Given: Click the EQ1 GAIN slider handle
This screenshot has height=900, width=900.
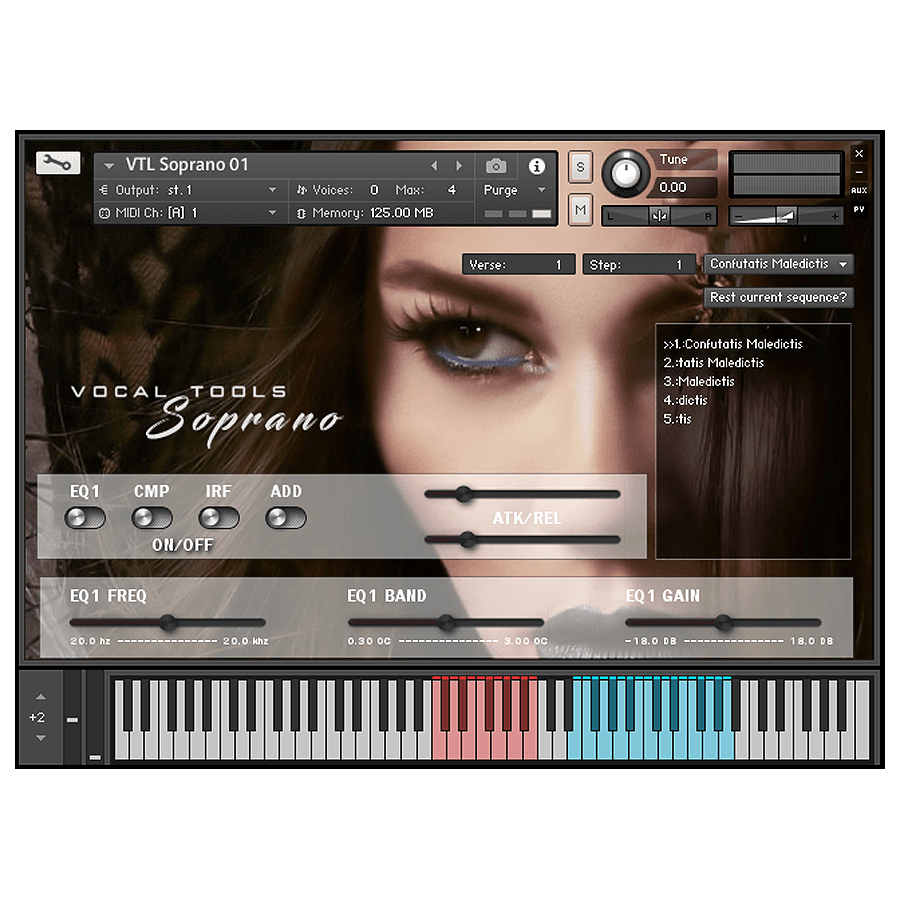Looking at the screenshot, I should click(724, 623).
